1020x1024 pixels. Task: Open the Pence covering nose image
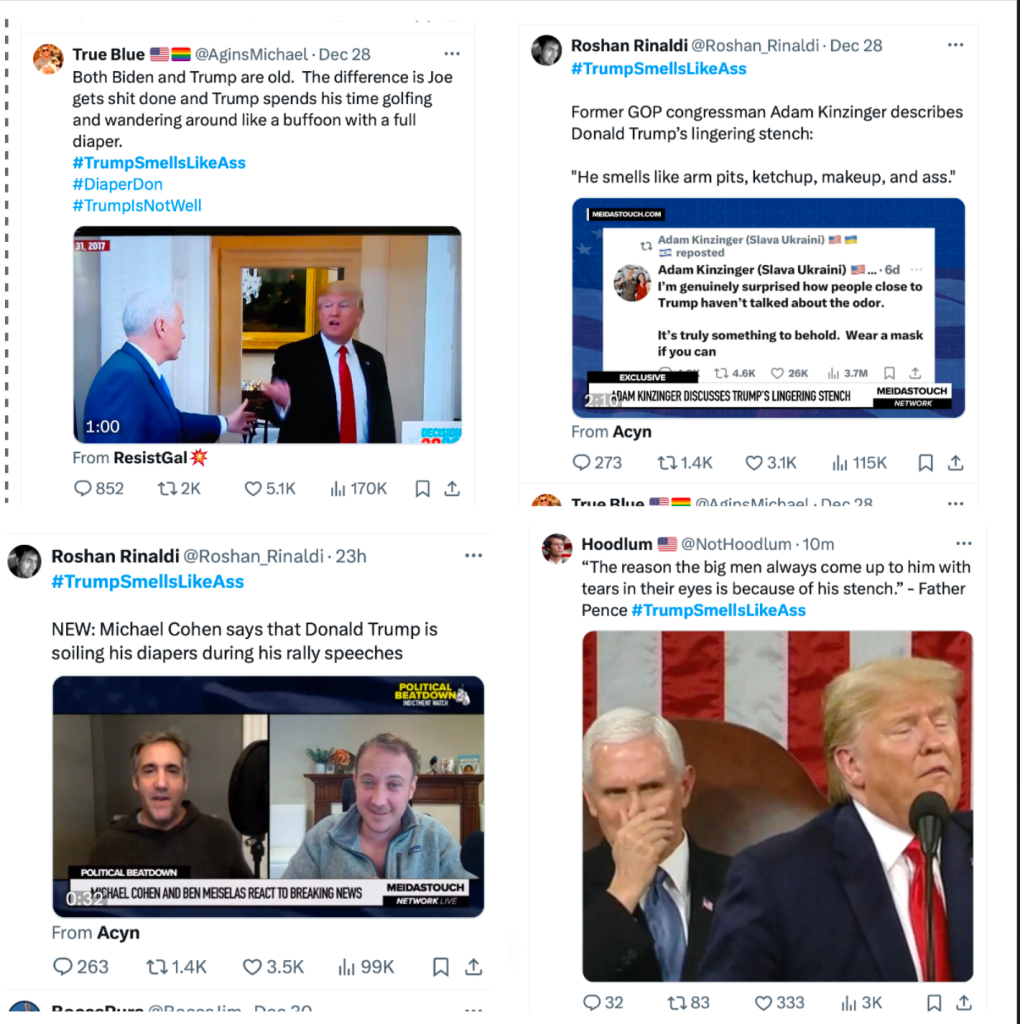pos(778,806)
